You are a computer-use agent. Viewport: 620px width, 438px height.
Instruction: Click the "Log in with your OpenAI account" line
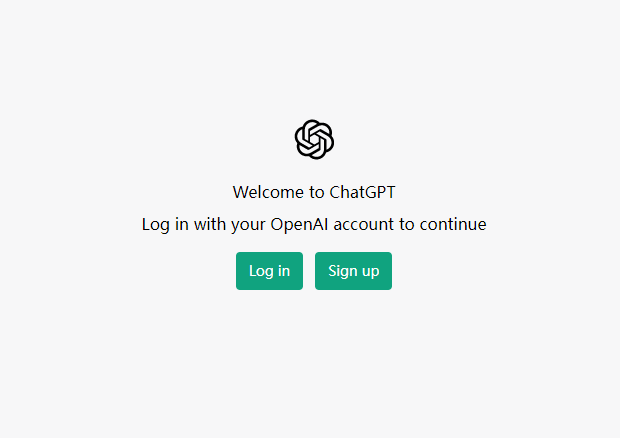314,225
